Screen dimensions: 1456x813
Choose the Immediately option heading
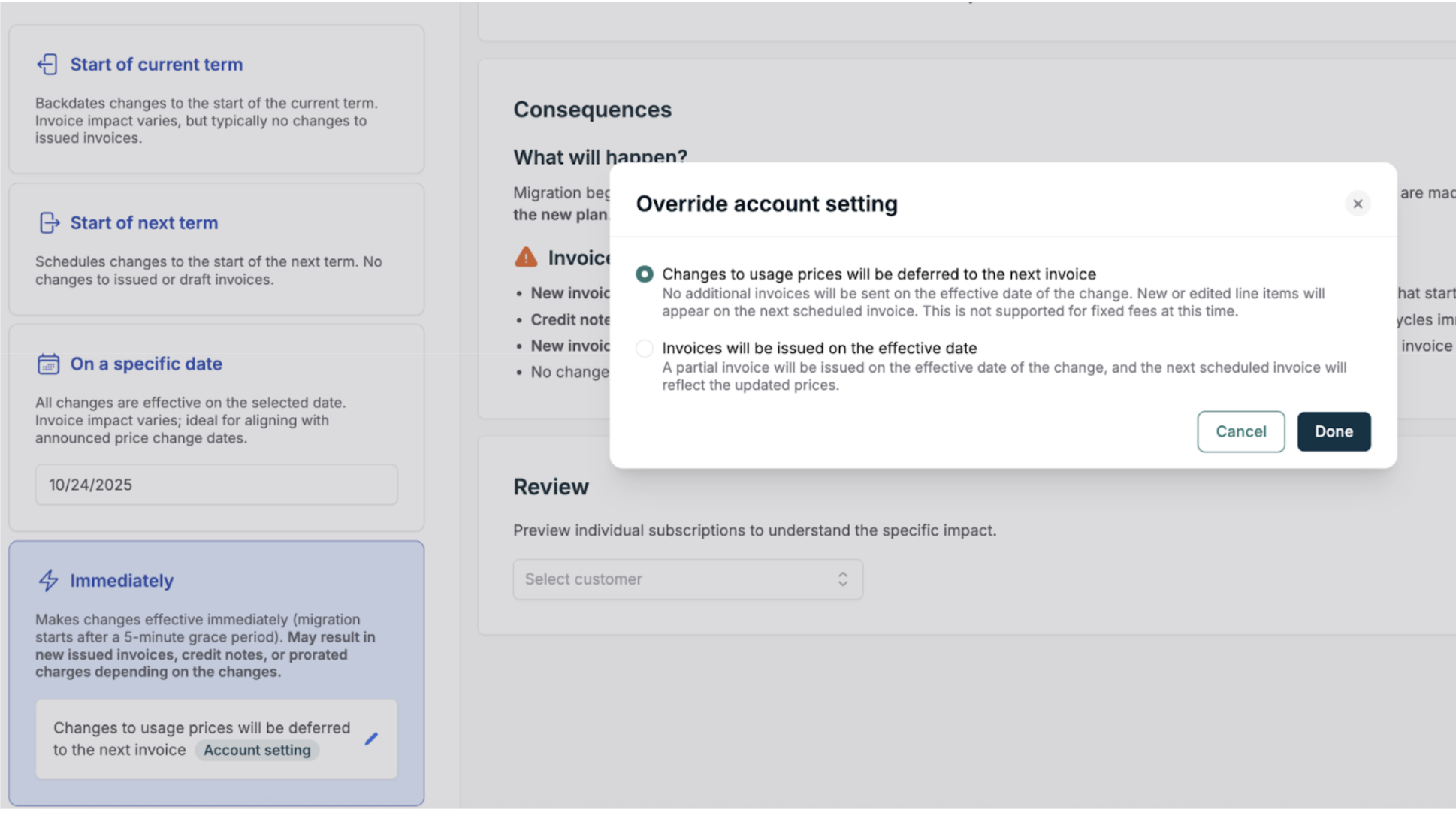(x=122, y=581)
